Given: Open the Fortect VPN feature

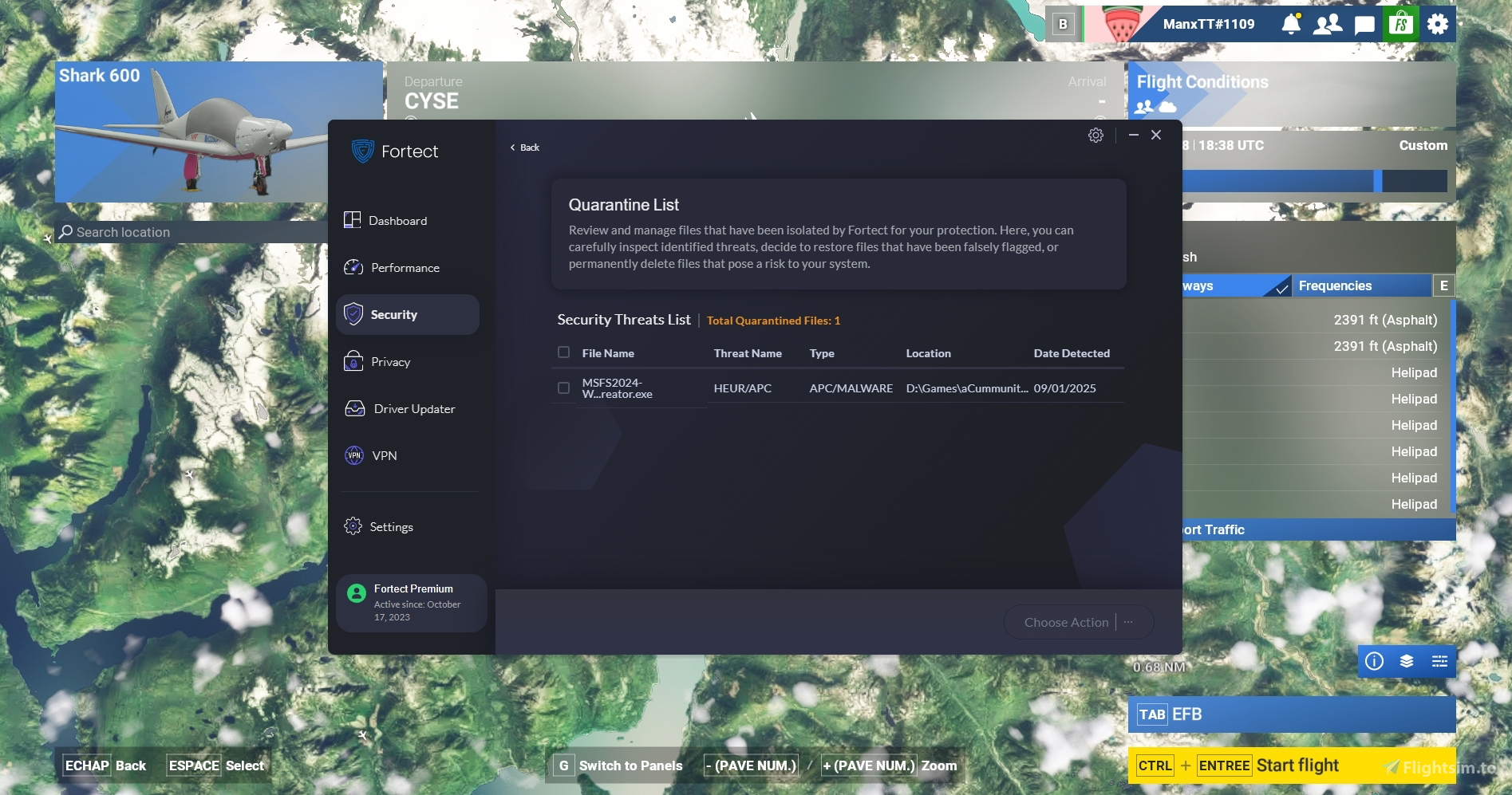Looking at the screenshot, I should click(x=384, y=455).
